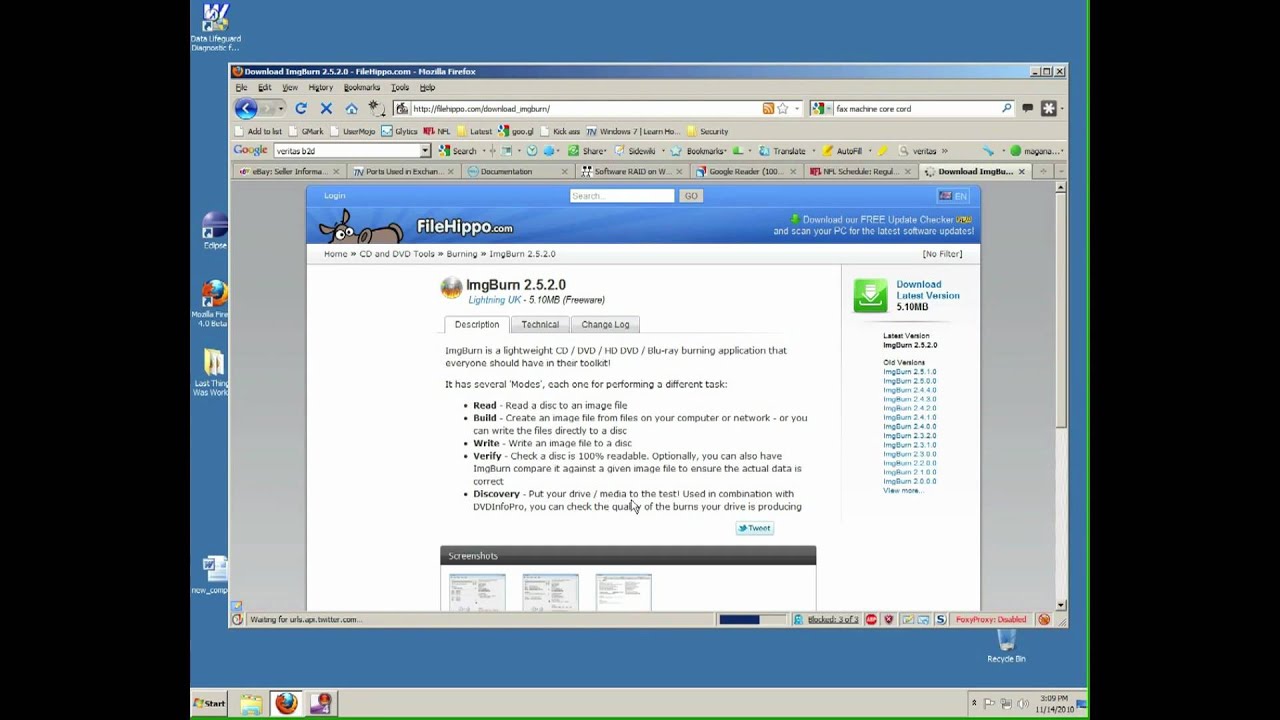Click the Login link
Image resolution: width=1280 pixels, height=720 pixels.
334,196
